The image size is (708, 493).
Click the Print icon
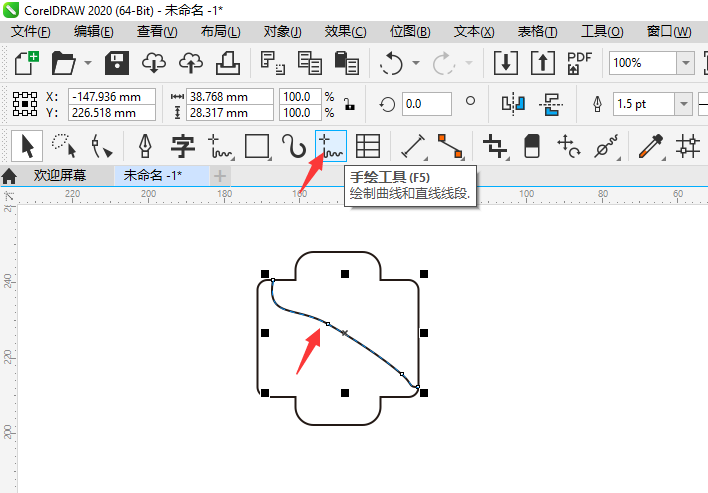228,63
